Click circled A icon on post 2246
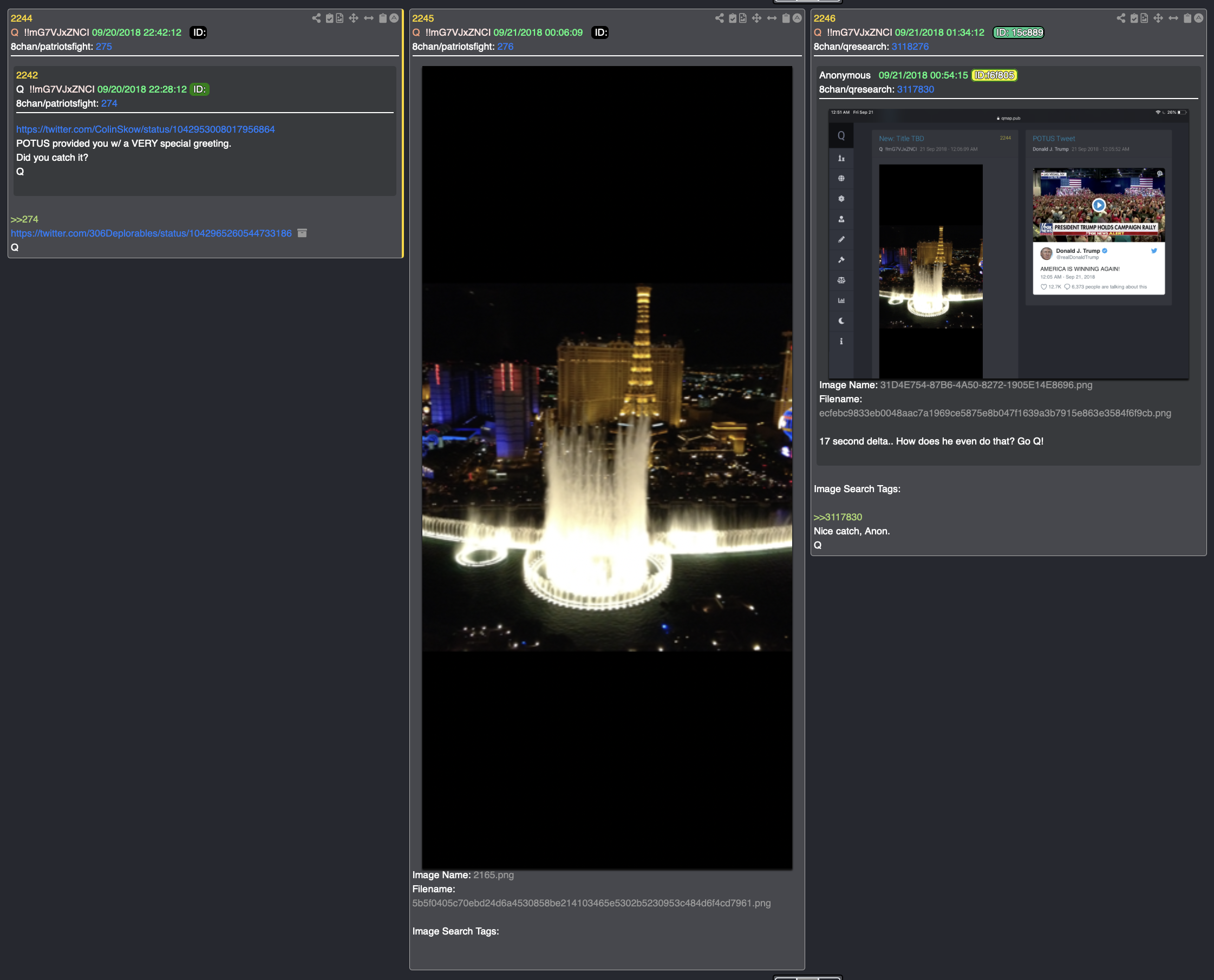1214x980 pixels. click(1199, 18)
